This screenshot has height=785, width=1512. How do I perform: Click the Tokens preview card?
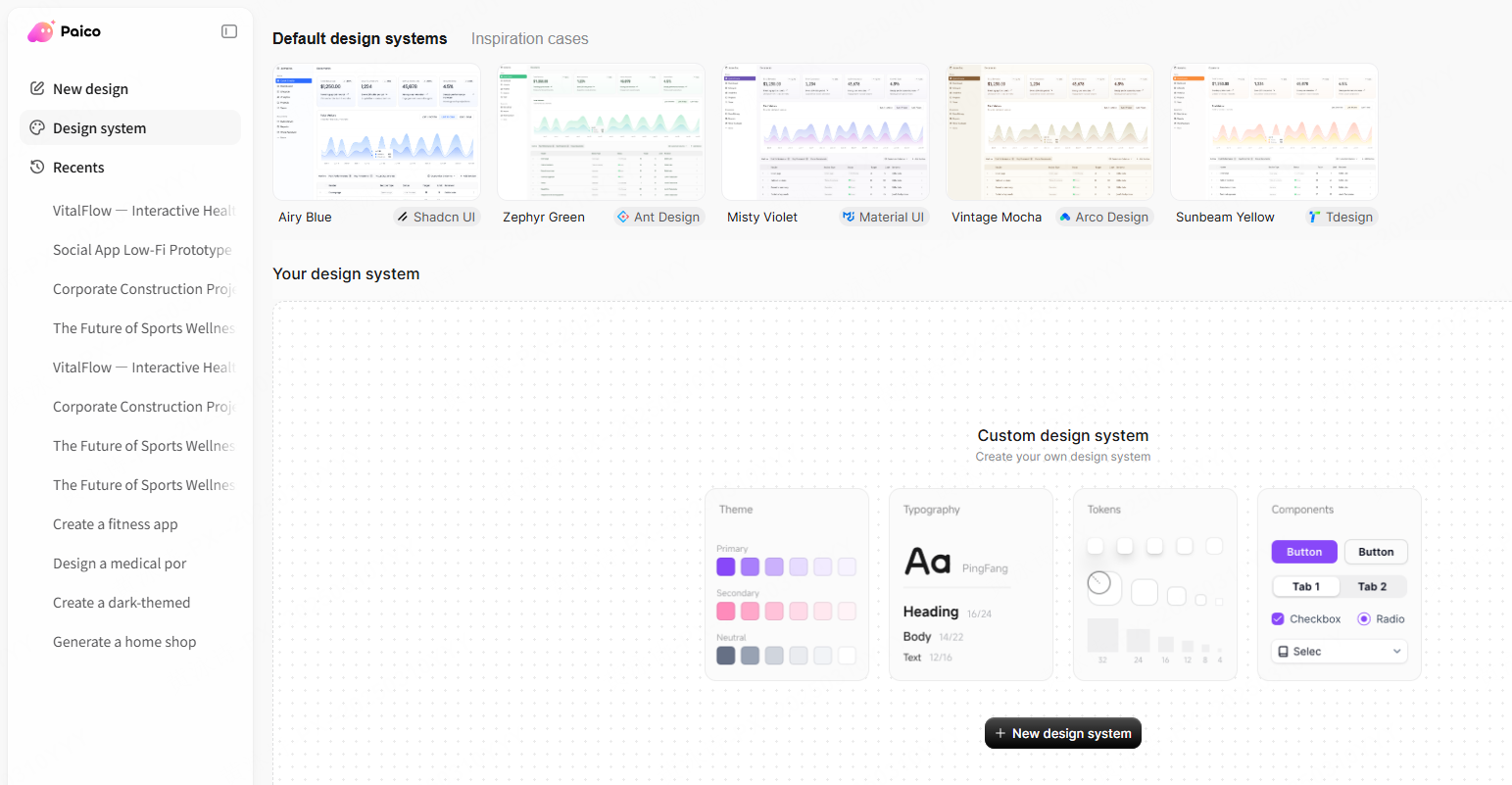click(x=1155, y=584)
